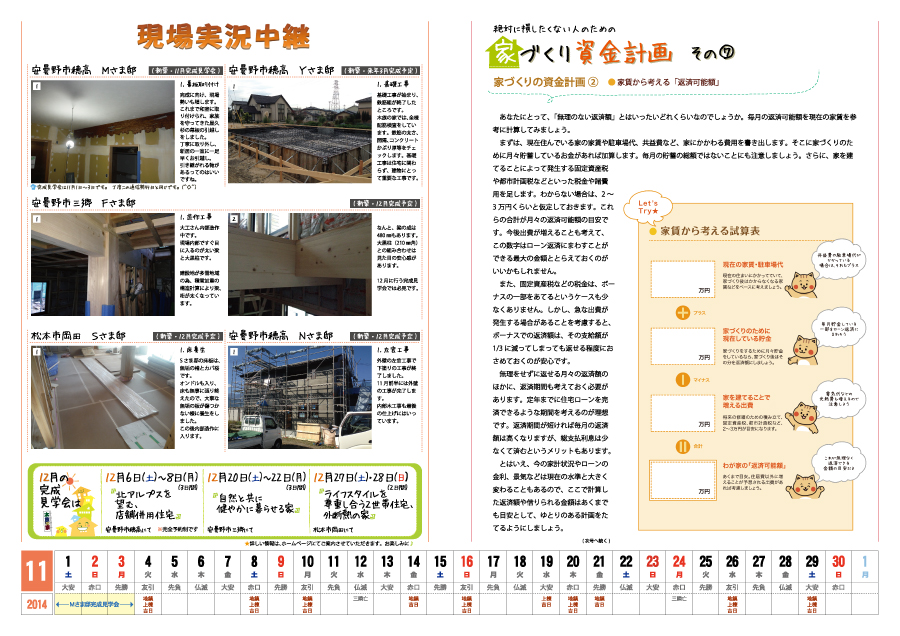
Task: Open the Nさま邸 scaffolding exterior photo
Action: point(299,397)
